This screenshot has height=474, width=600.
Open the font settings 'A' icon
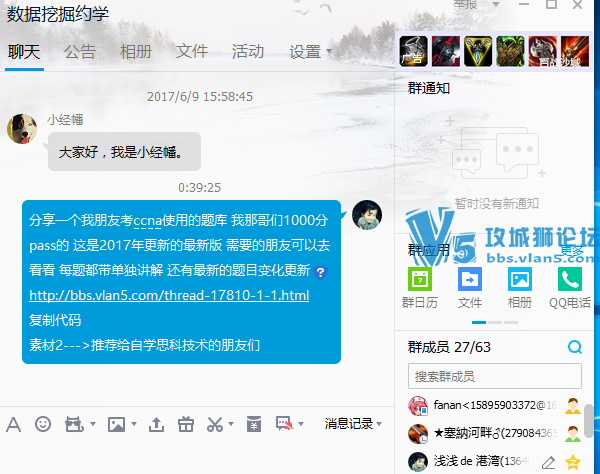click(13, 424)
